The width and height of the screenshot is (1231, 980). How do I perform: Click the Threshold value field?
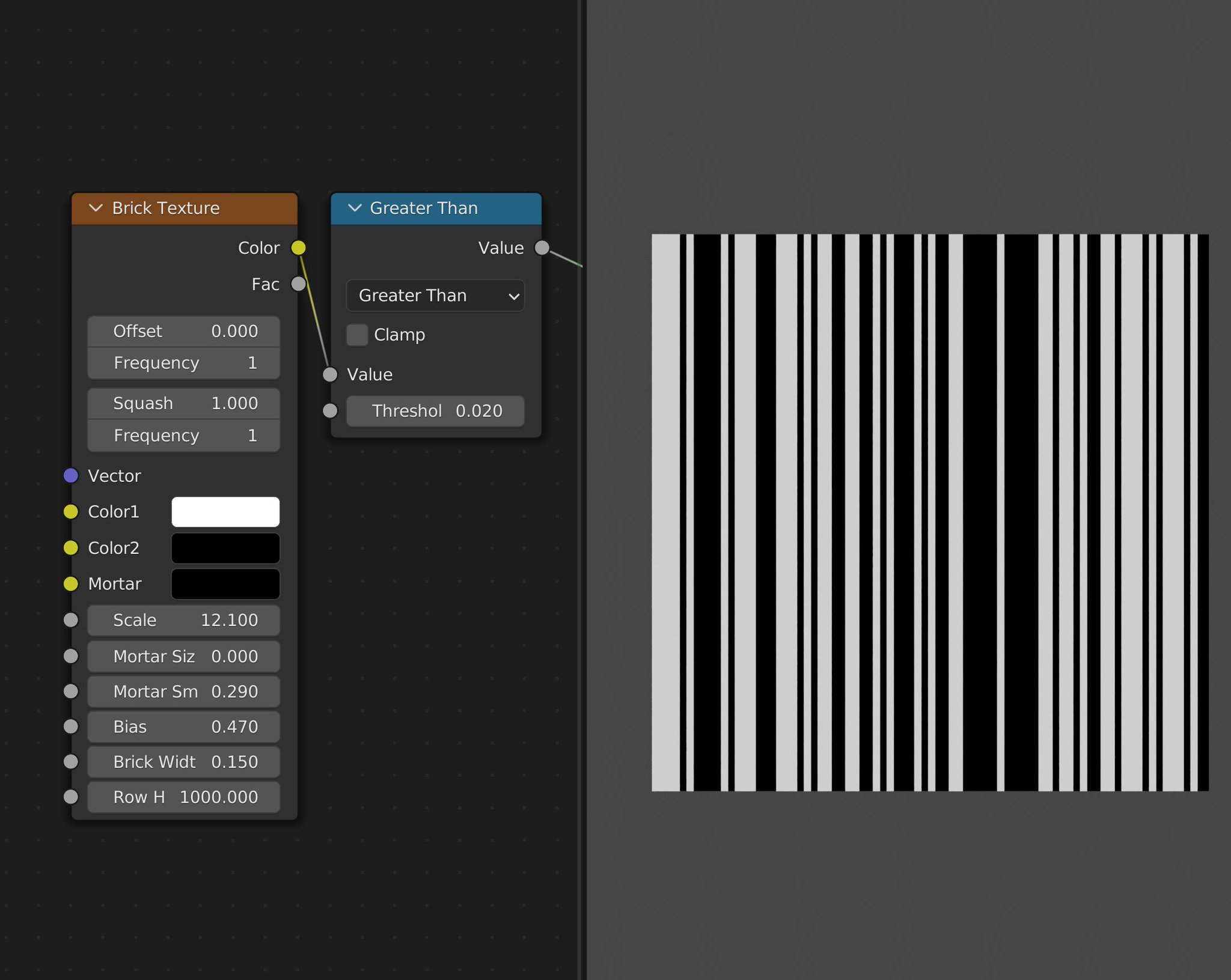click(x=435, y=411)
